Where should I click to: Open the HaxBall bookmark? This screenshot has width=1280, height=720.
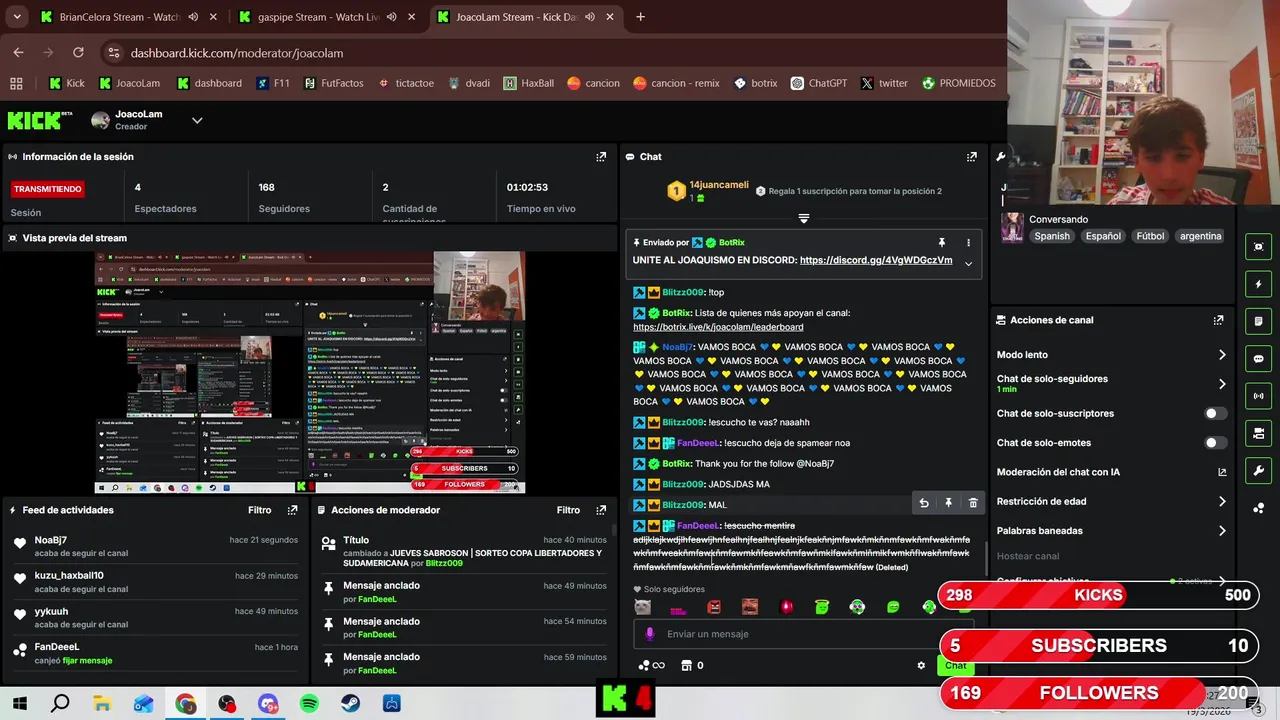click(528, 83)
